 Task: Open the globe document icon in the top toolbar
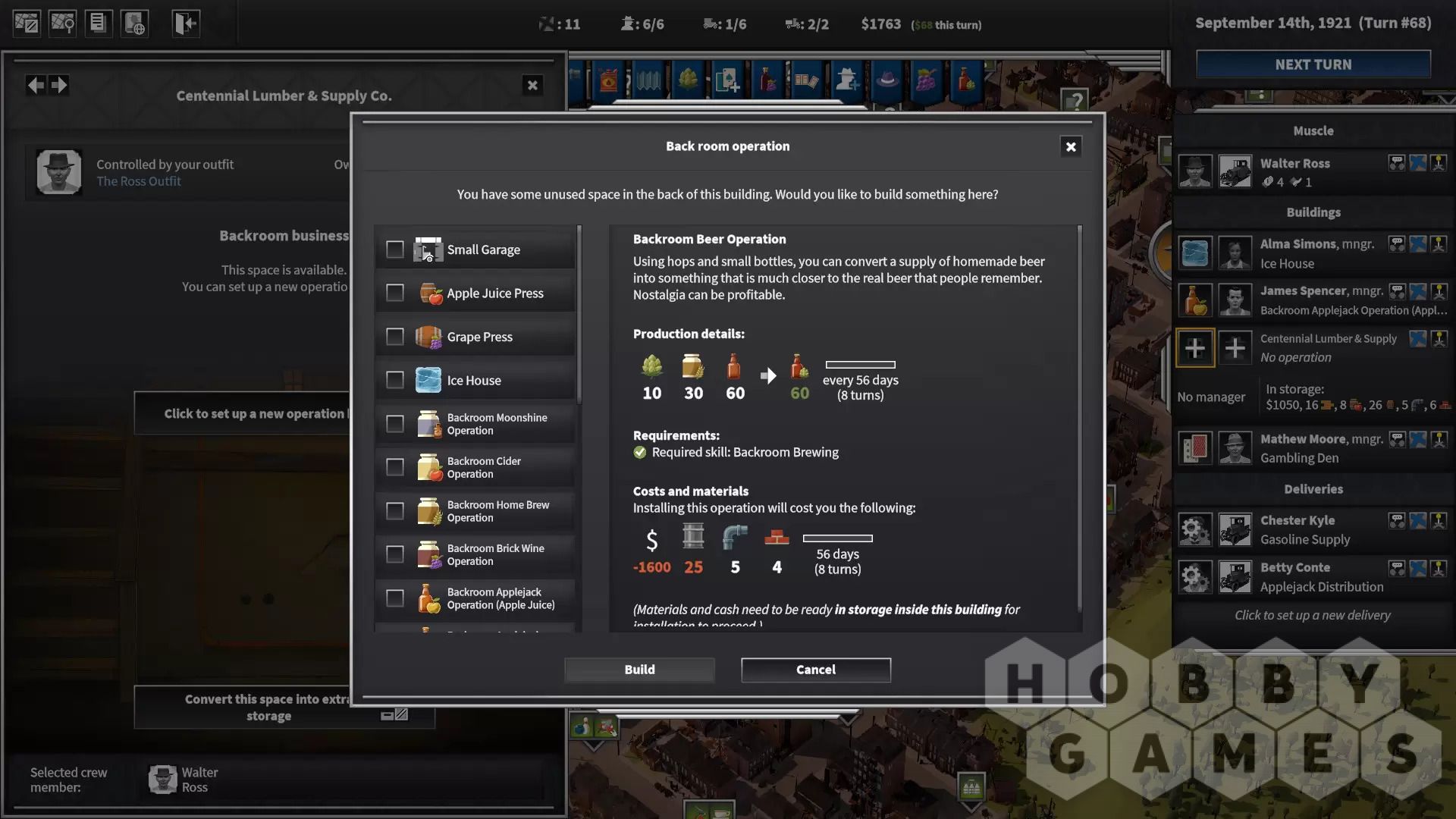pyautogui.click(x=134, y=23)
